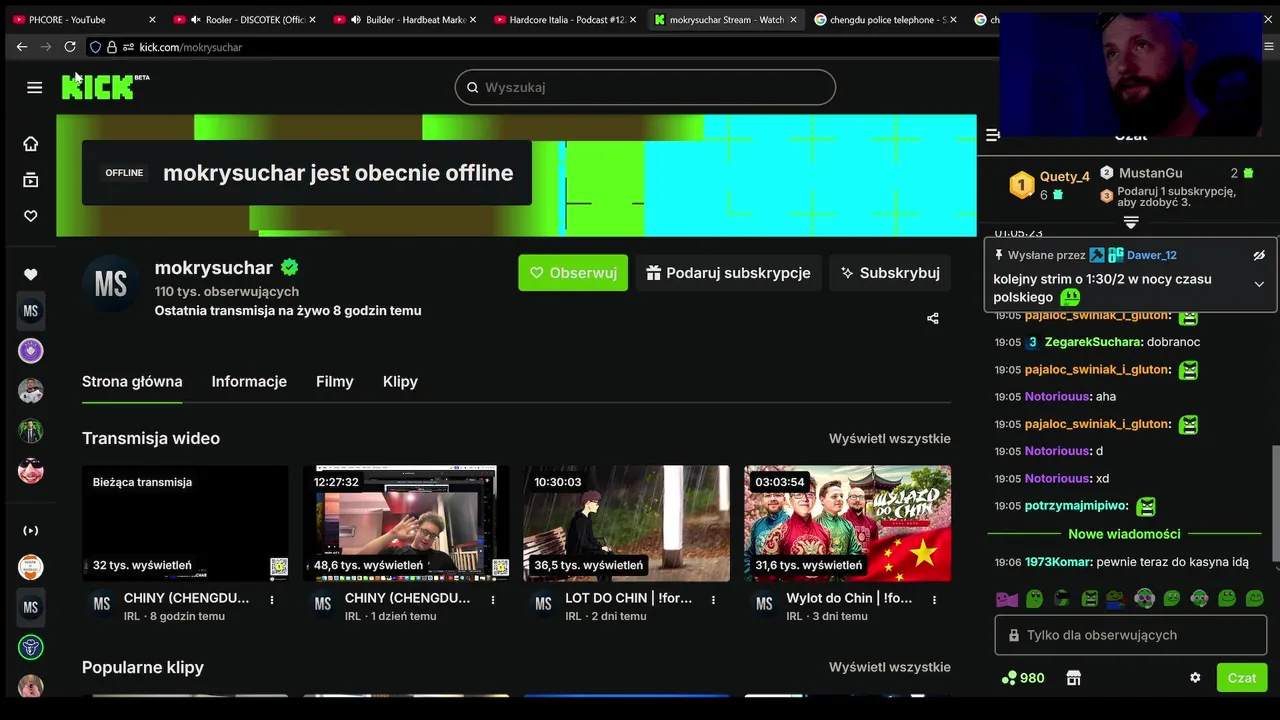Click Quety_4 top gifter name
This screenshot has width=1280, height=720.
pos(1065,176)
